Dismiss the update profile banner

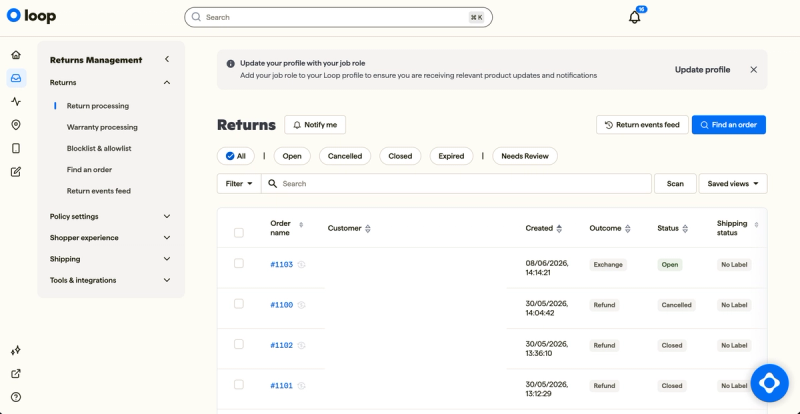click(754, 70)
